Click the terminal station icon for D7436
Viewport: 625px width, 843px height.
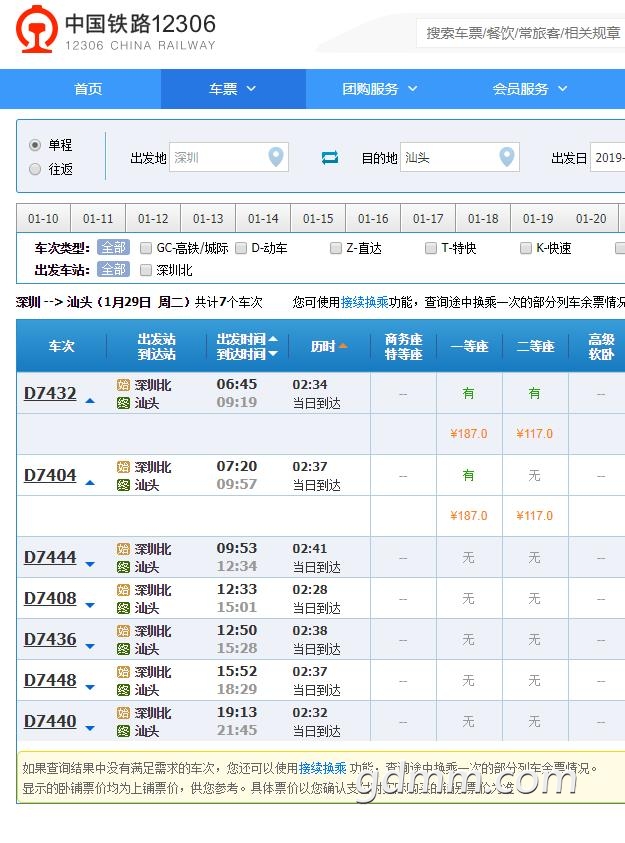pyautogui.click(x=123, y=649)
